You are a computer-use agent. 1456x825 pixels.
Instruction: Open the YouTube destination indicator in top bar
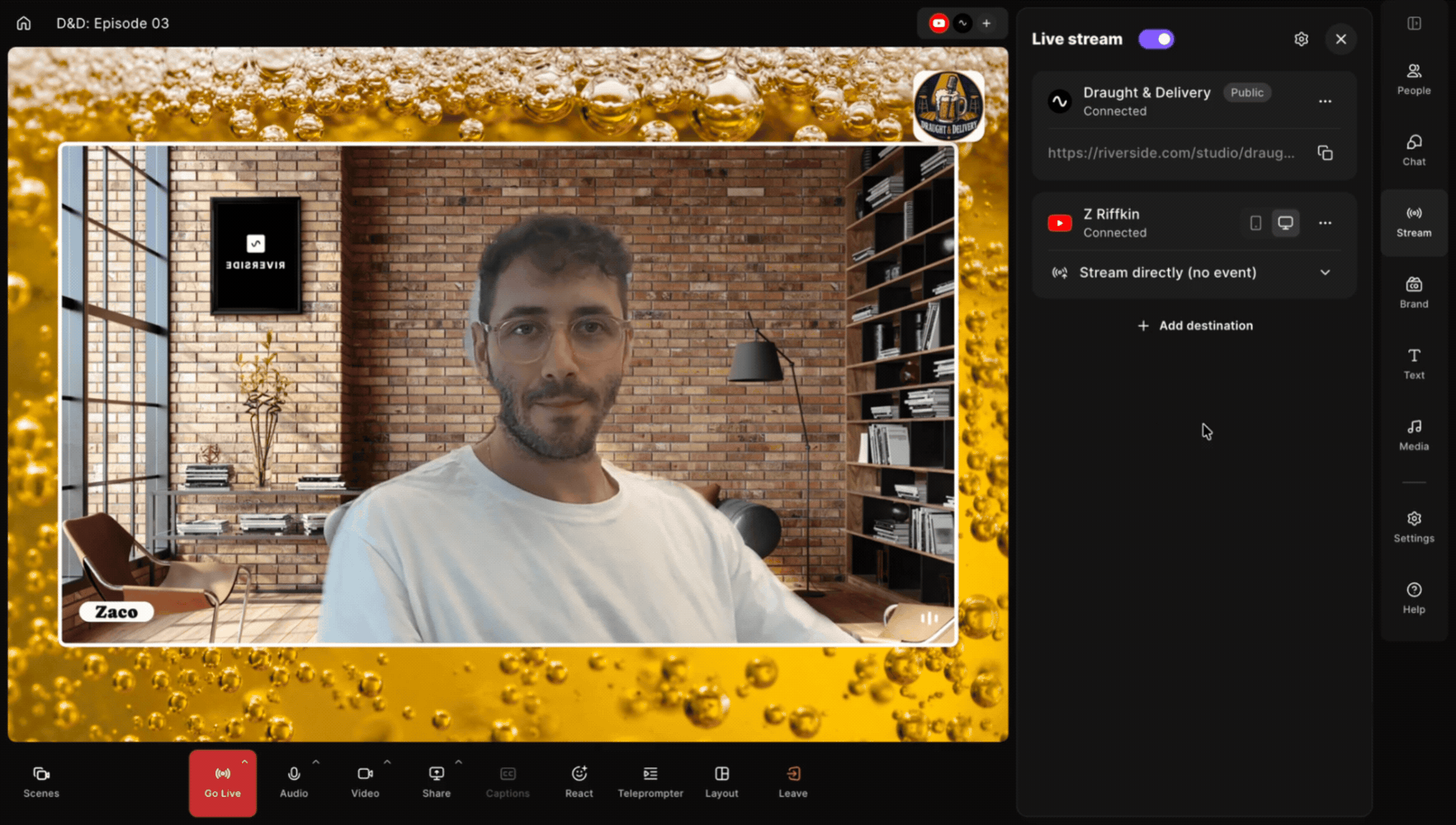coord(938,23)
